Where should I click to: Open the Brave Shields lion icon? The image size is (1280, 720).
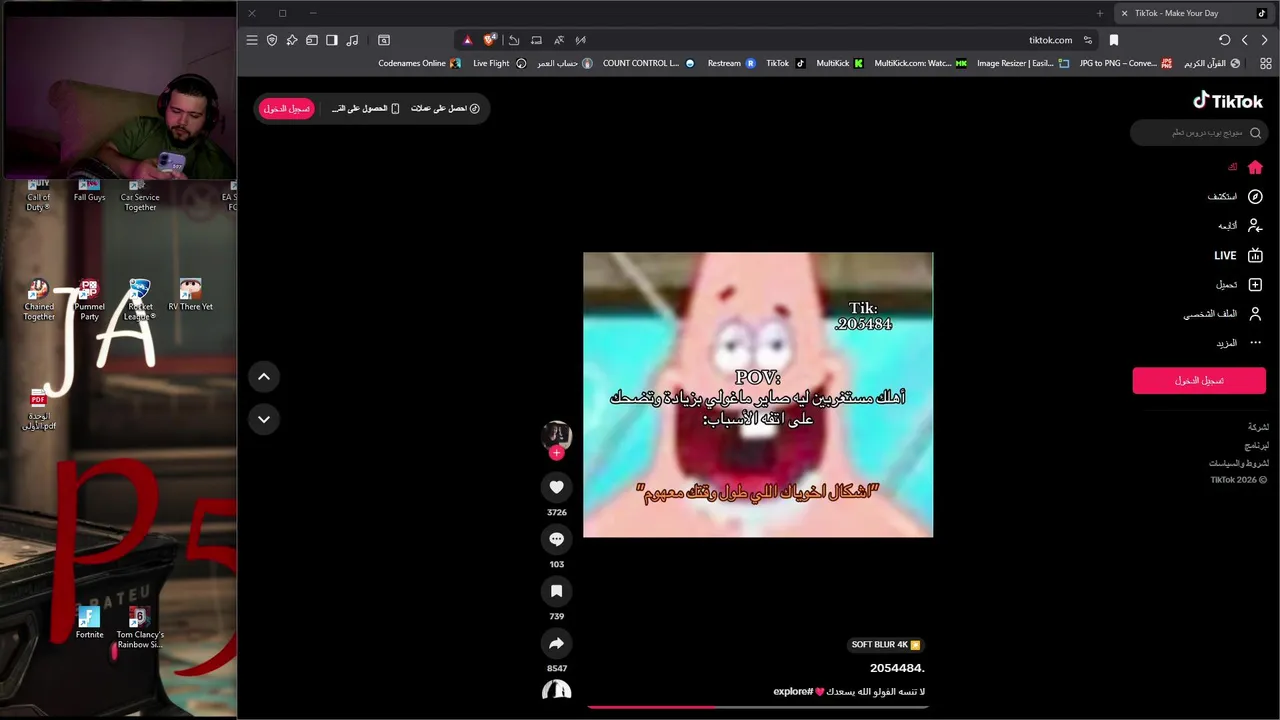point(489,40)
